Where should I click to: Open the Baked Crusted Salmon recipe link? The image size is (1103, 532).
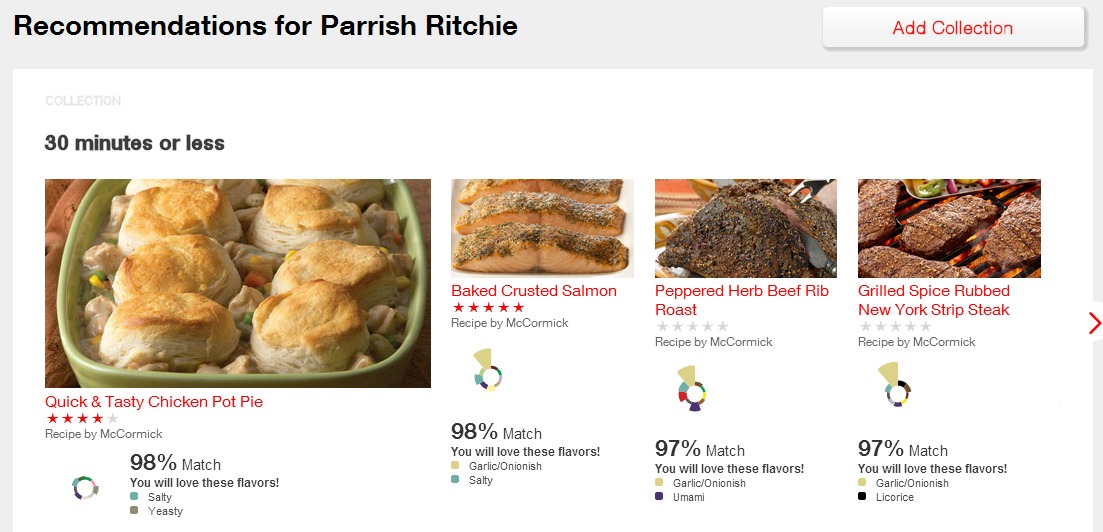(x=534, y=291)
